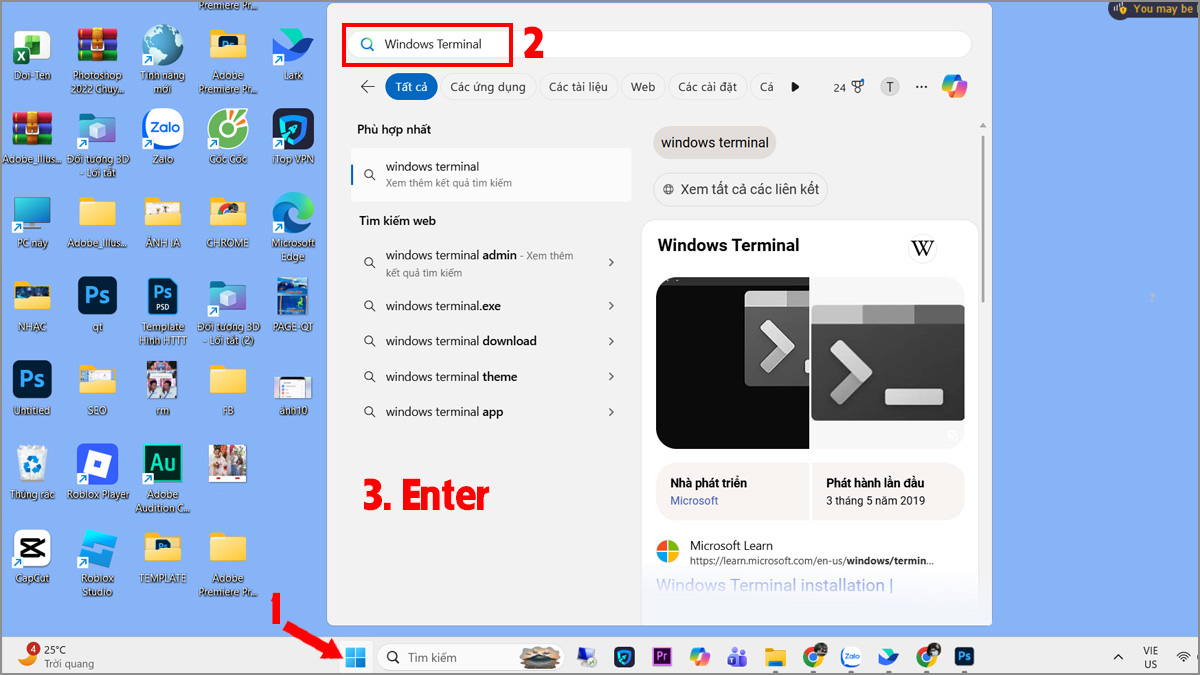Open Copilot in the search panel
Image resolution: width=1200 pixels, height=675 pixels.
[x=954, y=86]
